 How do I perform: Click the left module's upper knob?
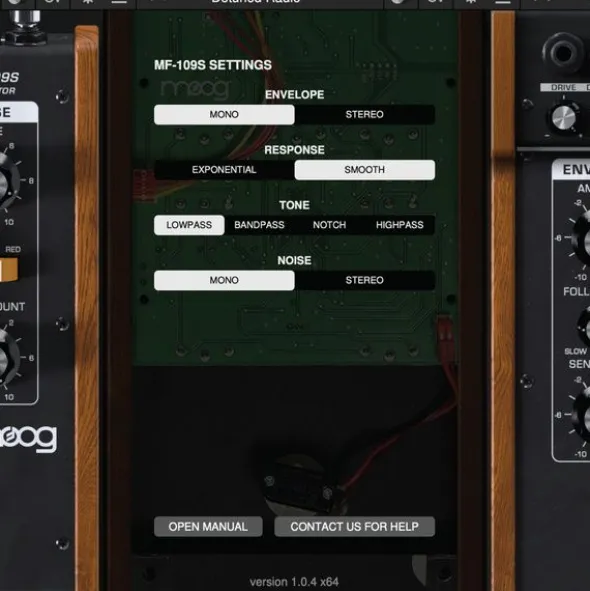pos(8,183)
